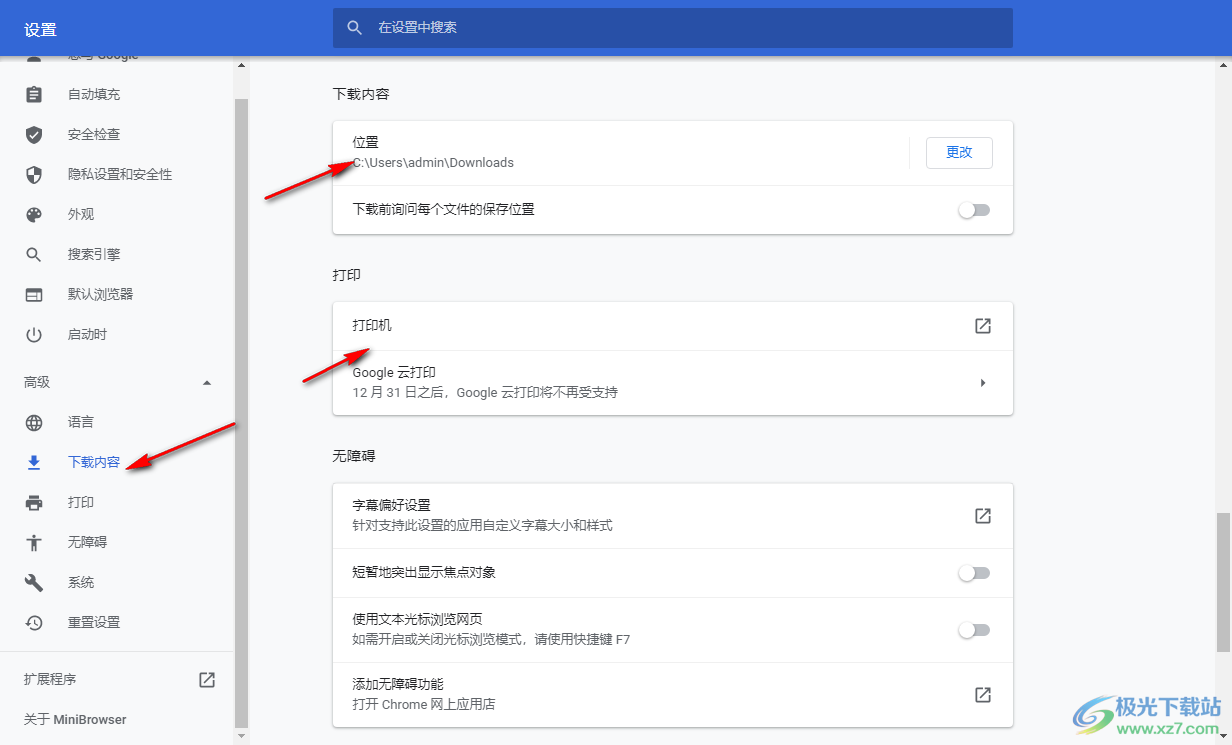Image resolution: width=1232 pixels, height=745 pixels.
Task: Open 重置设置 via the reset icon
Action: click(34, 621)
